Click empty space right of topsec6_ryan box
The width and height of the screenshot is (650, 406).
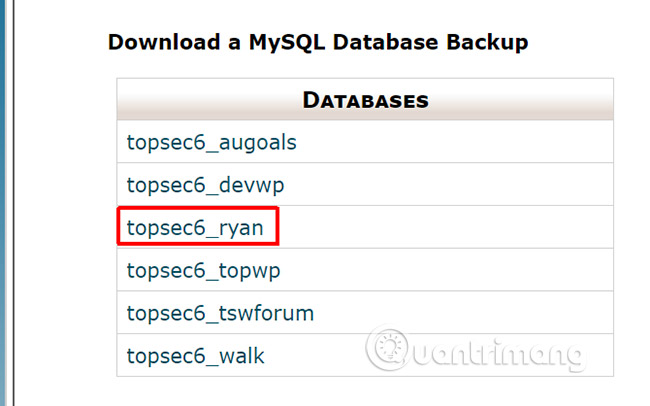click(446, 227)
